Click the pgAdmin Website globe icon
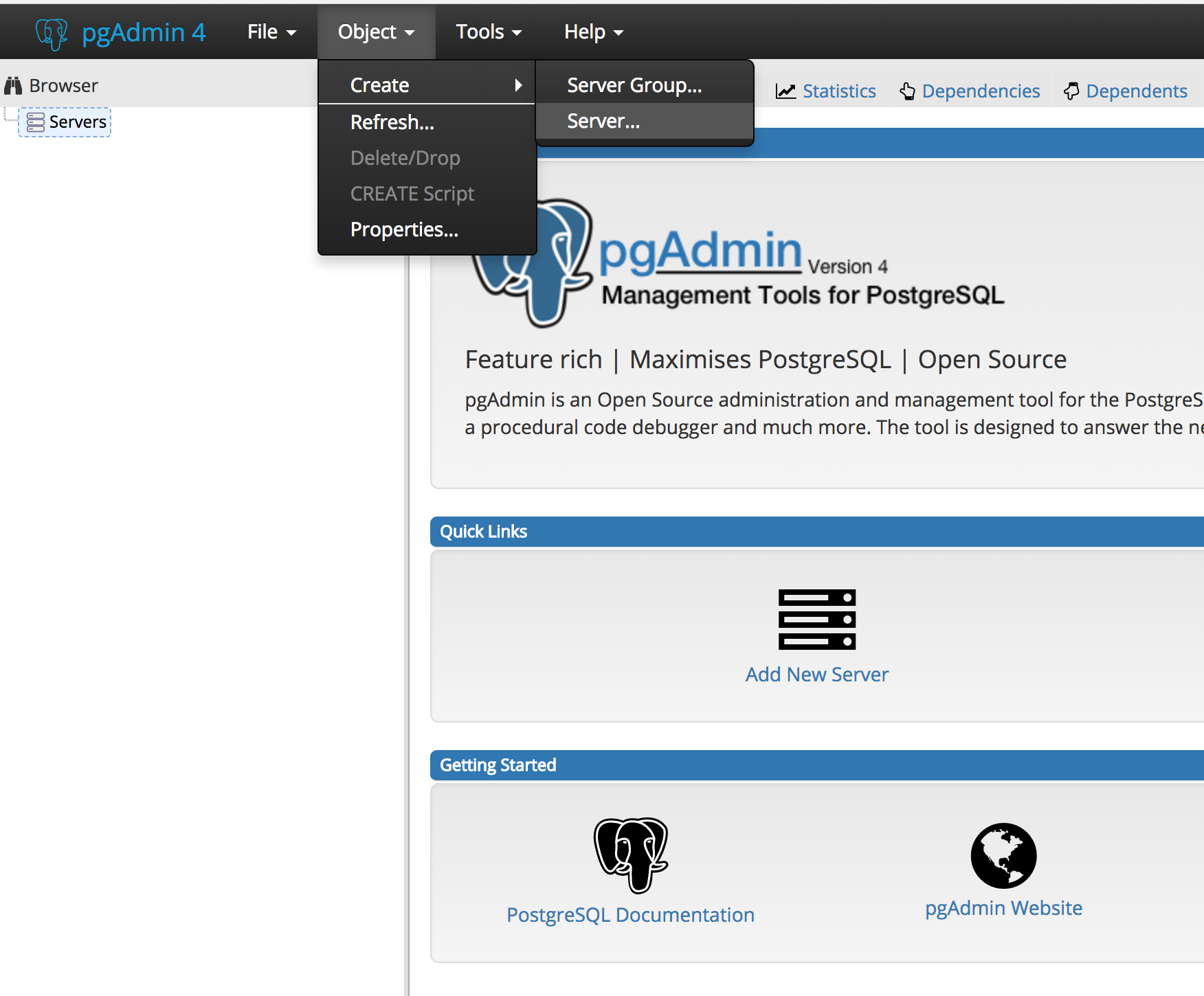The height and width of the screenshot is (996, 1204). 1003,855
